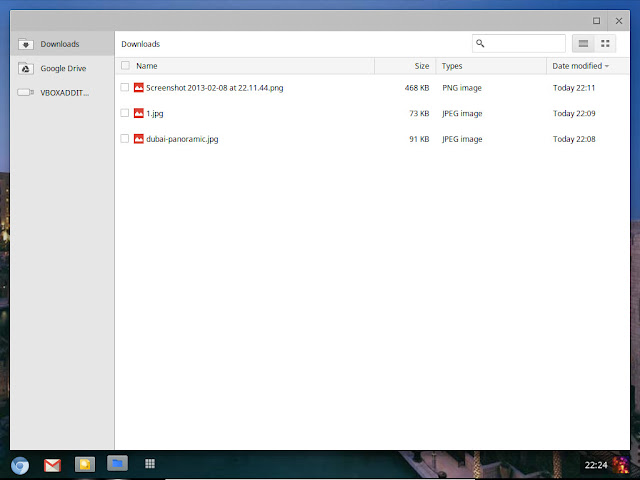Focus the file search field

point(519,43)
